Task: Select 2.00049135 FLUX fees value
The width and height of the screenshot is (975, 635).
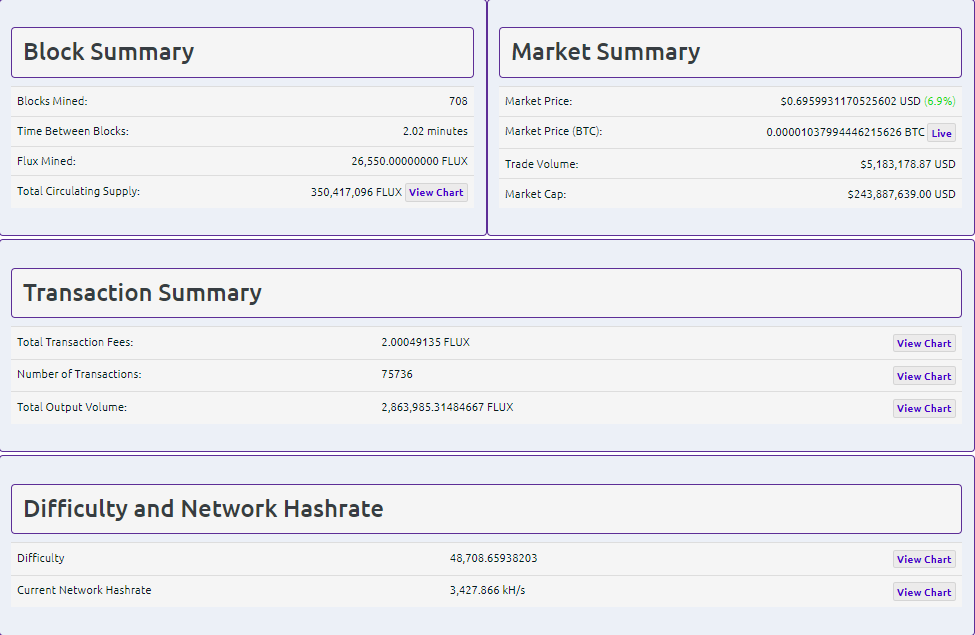Action: tap(425, 342)
